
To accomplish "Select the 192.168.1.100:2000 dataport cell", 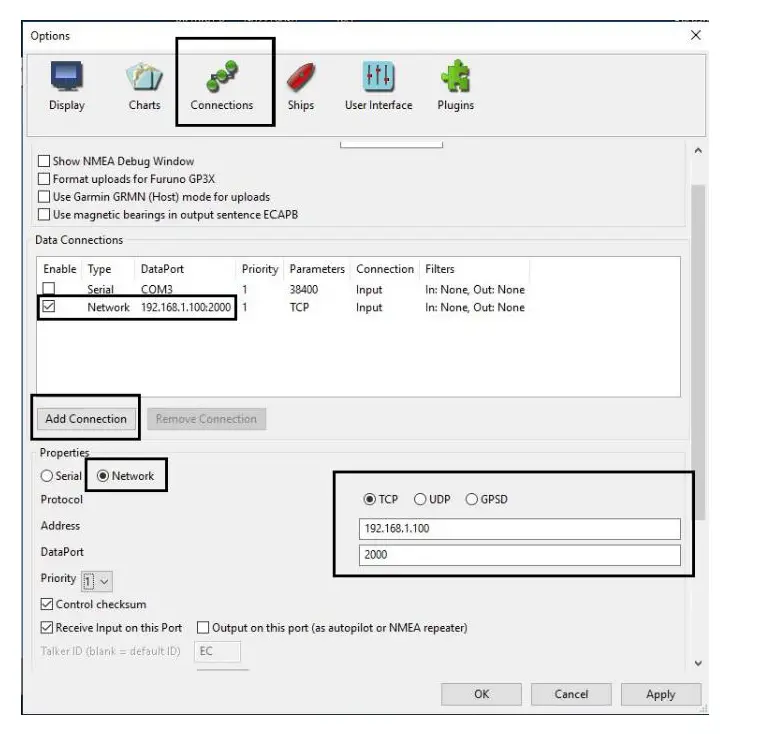I will point(186,307).
